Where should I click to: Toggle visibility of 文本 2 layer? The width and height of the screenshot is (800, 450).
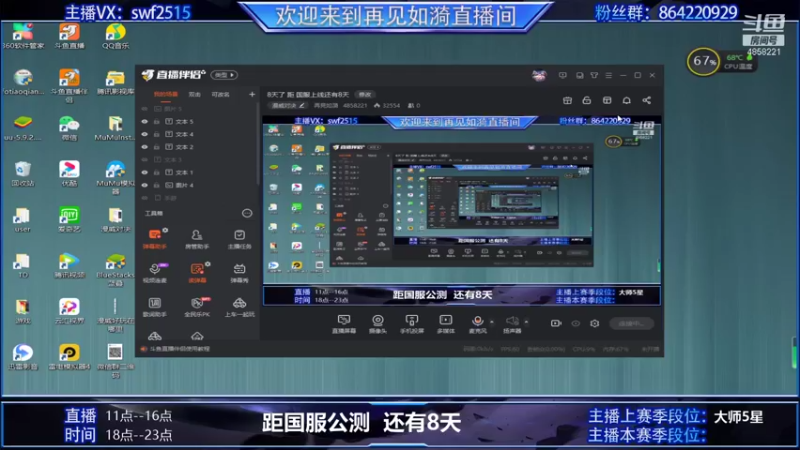click(x=144, y=147)
